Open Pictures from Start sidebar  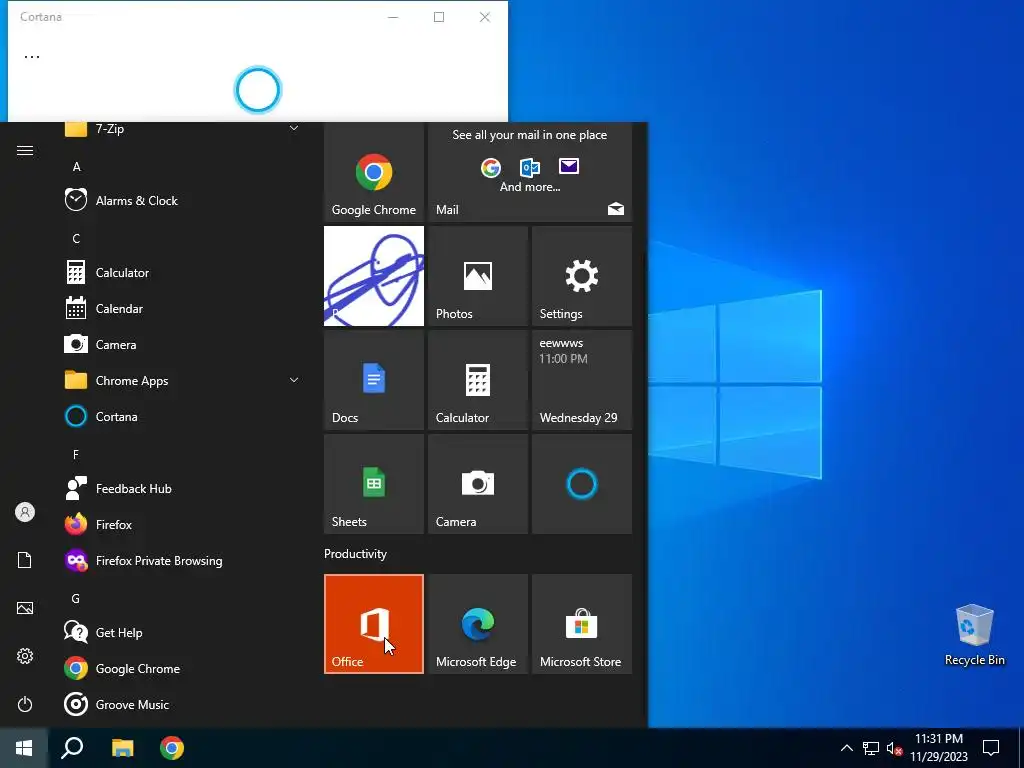25,608
